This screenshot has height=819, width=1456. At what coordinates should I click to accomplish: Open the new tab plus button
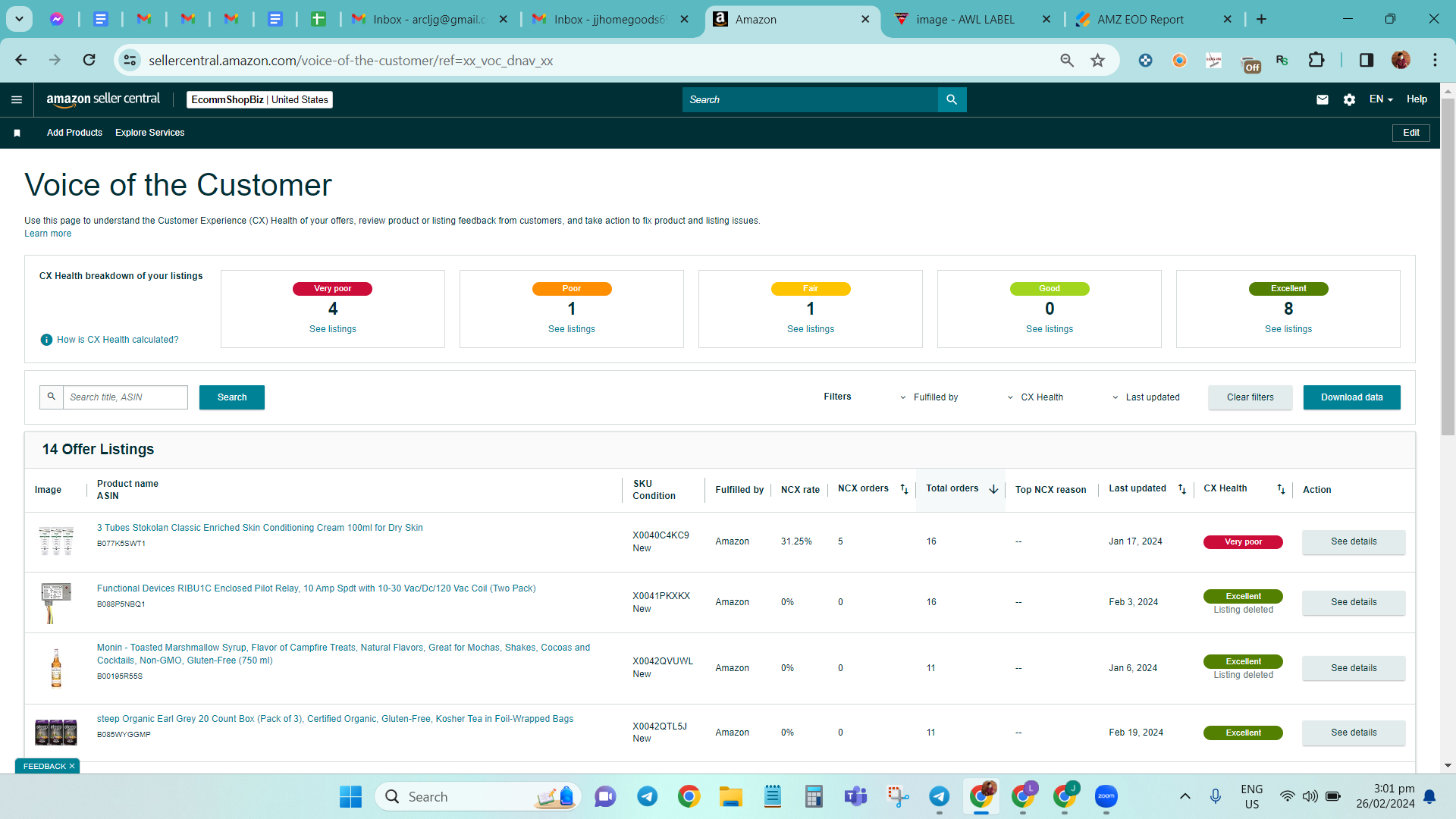(1261, 19)
